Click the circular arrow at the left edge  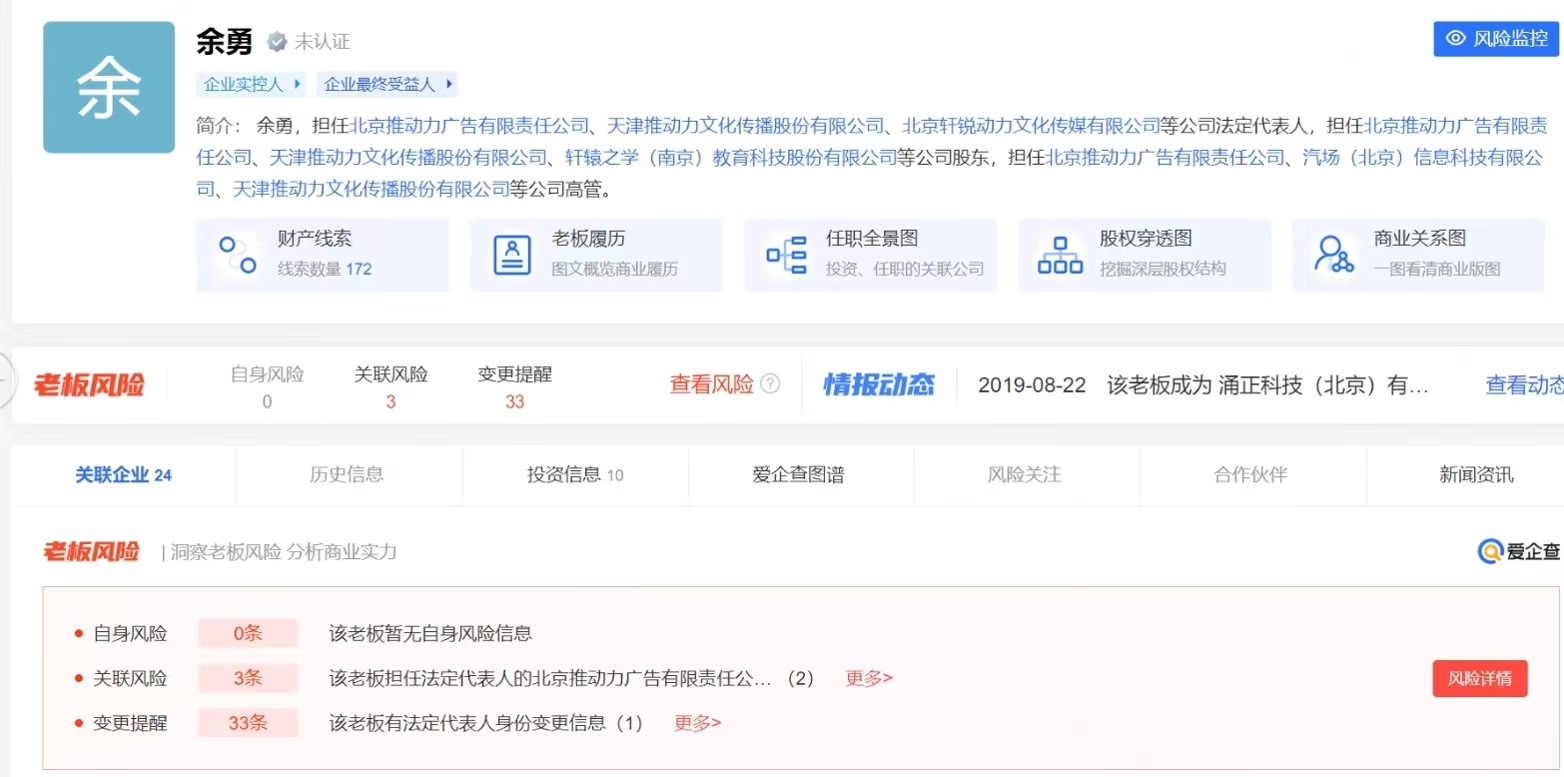7,380
